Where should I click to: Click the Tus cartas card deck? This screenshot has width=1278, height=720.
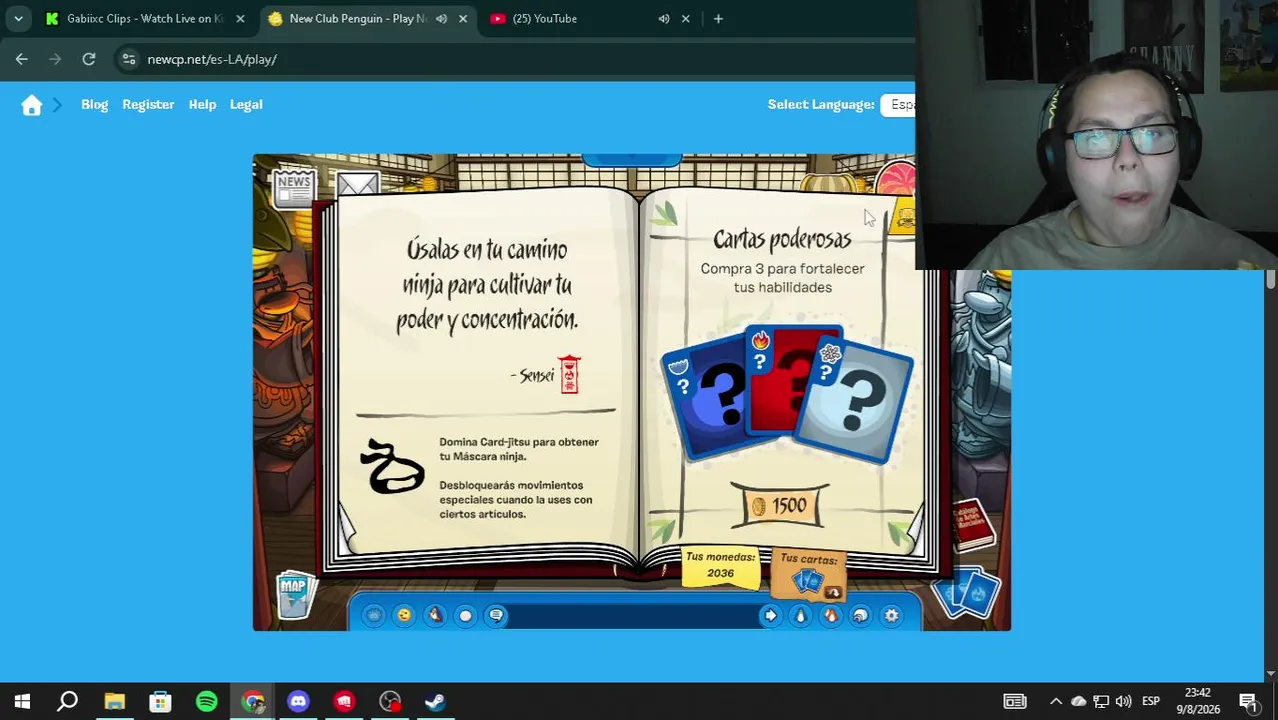[x=809, y=574]
